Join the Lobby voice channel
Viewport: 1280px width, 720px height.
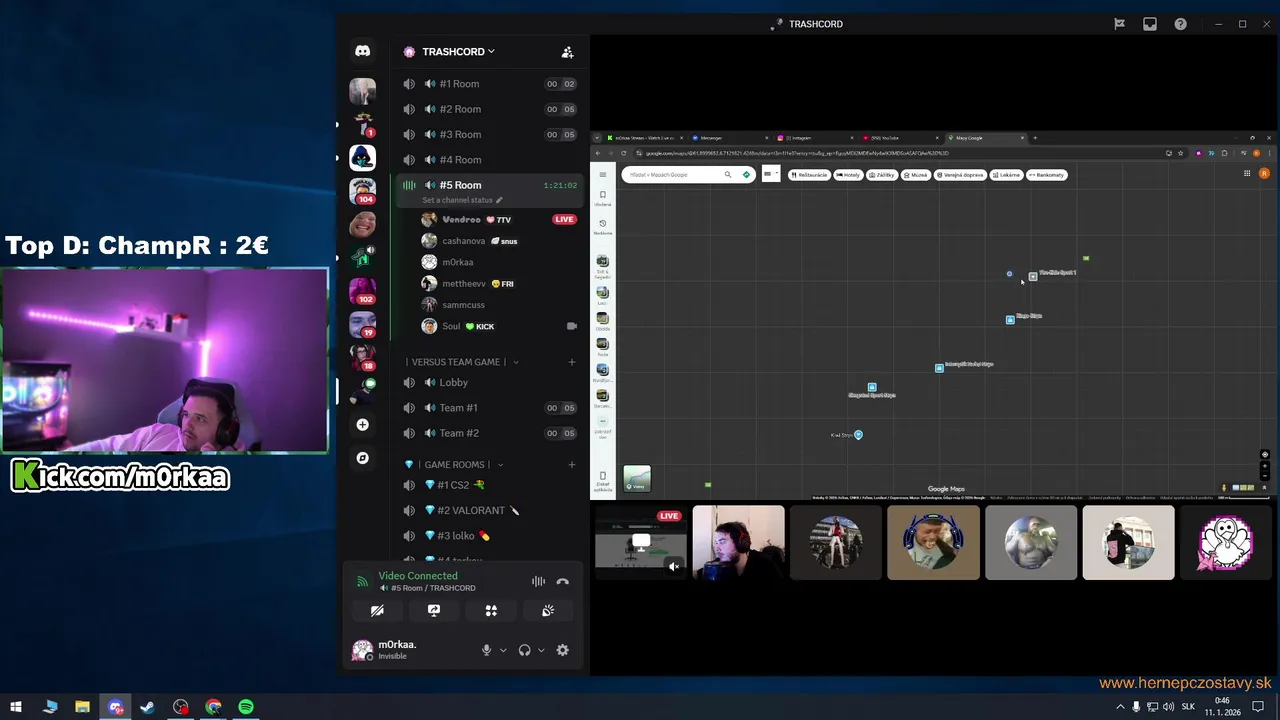pyautogui.click(x=489, y=382)
